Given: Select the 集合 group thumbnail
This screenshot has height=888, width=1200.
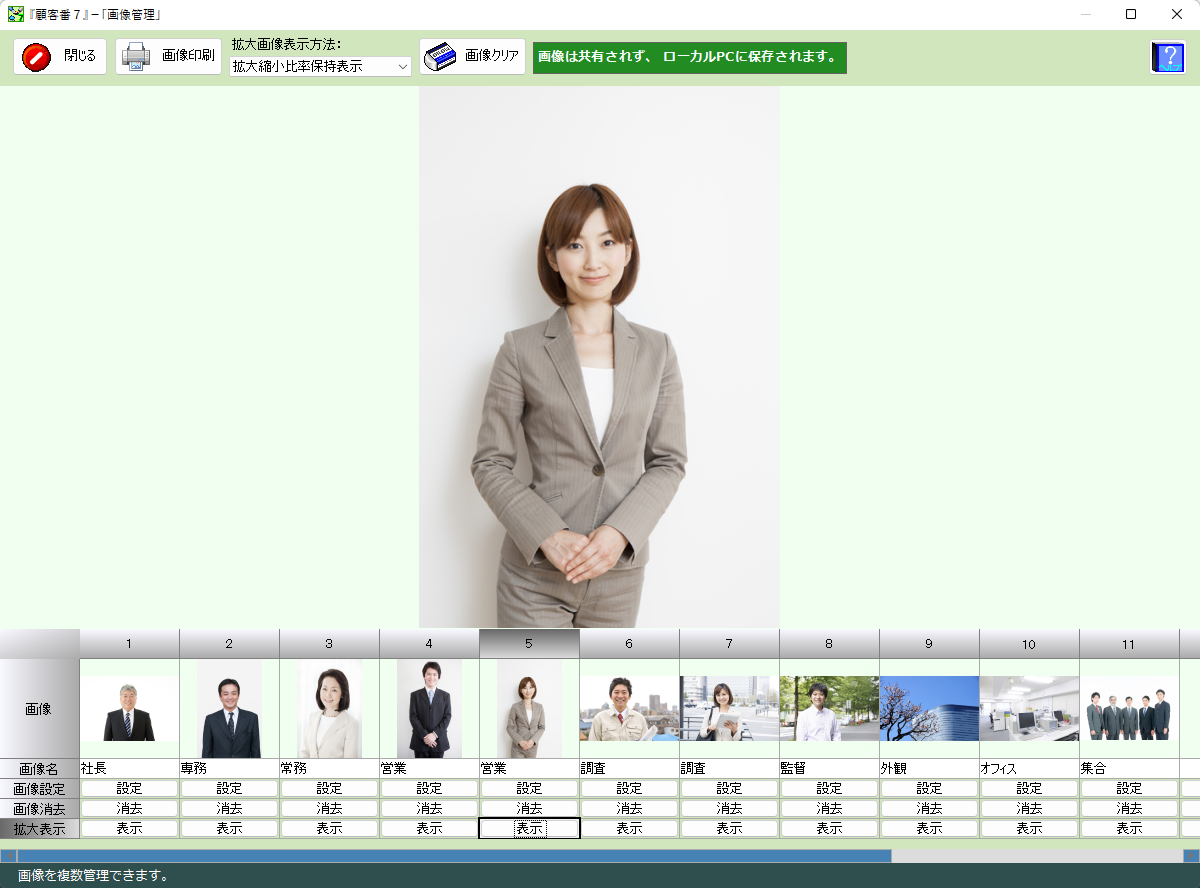Looking at the screenshot, I should click(x=1129, y=709).
